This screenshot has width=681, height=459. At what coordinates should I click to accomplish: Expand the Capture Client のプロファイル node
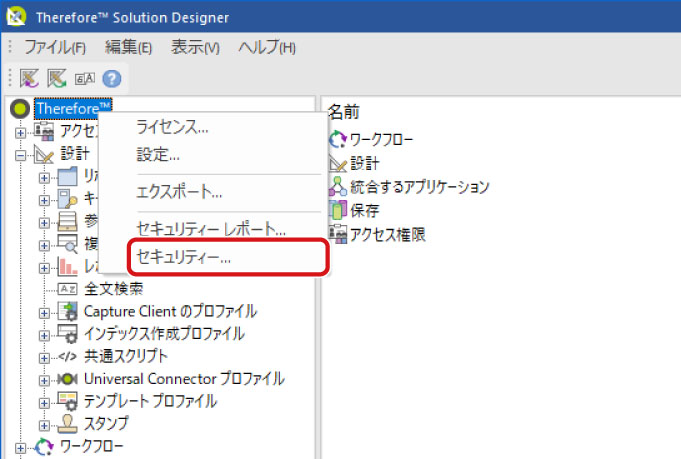tap(44, 312)
